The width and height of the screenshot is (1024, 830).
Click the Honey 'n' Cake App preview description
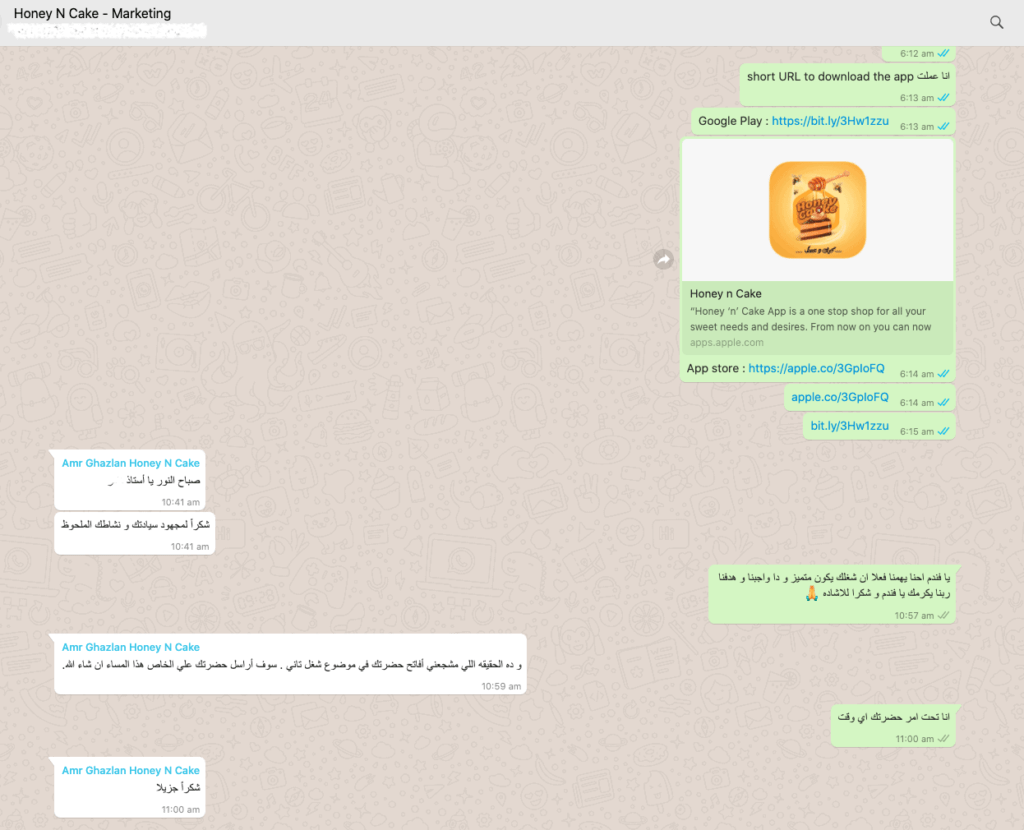click(810, 319)
